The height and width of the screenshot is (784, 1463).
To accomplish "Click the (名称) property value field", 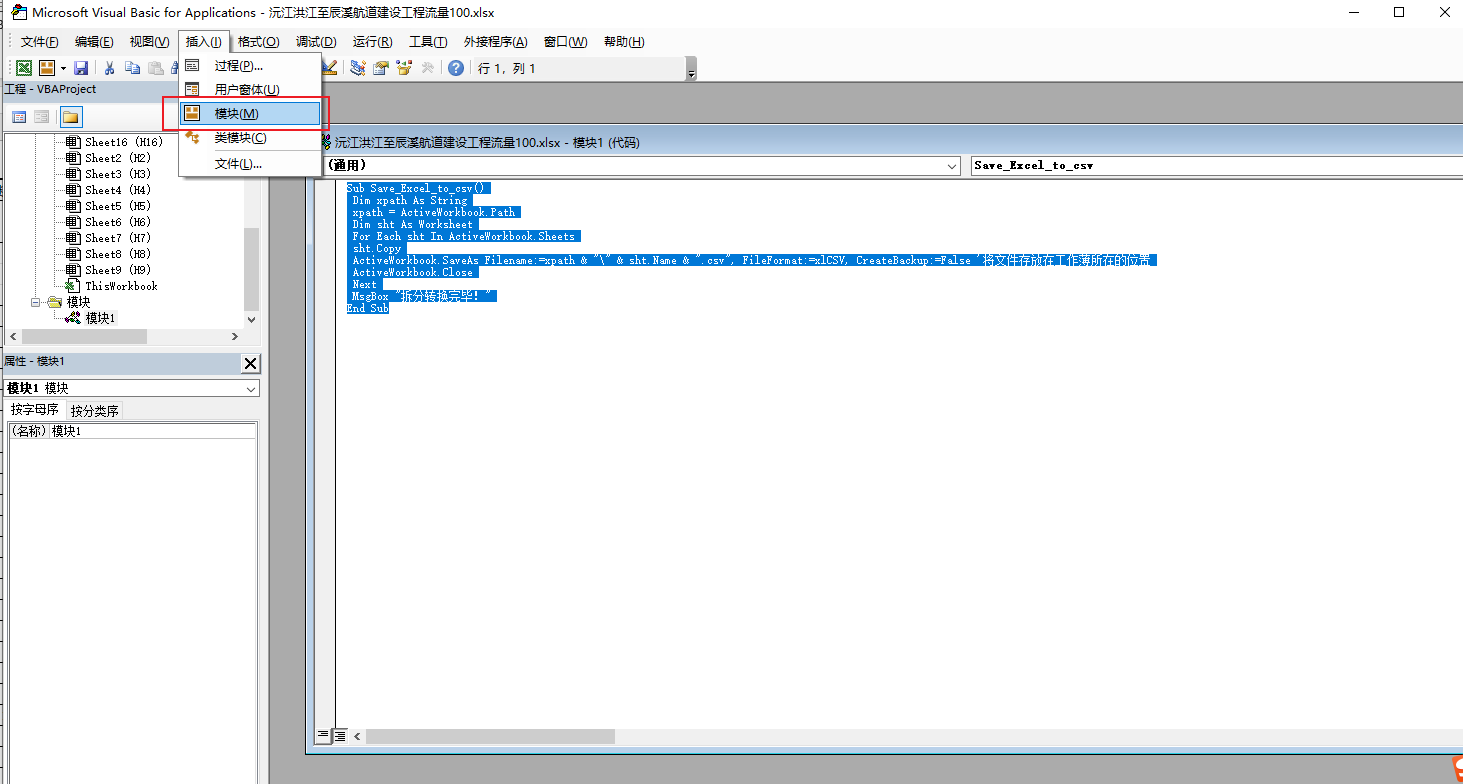I will [153, 431].
